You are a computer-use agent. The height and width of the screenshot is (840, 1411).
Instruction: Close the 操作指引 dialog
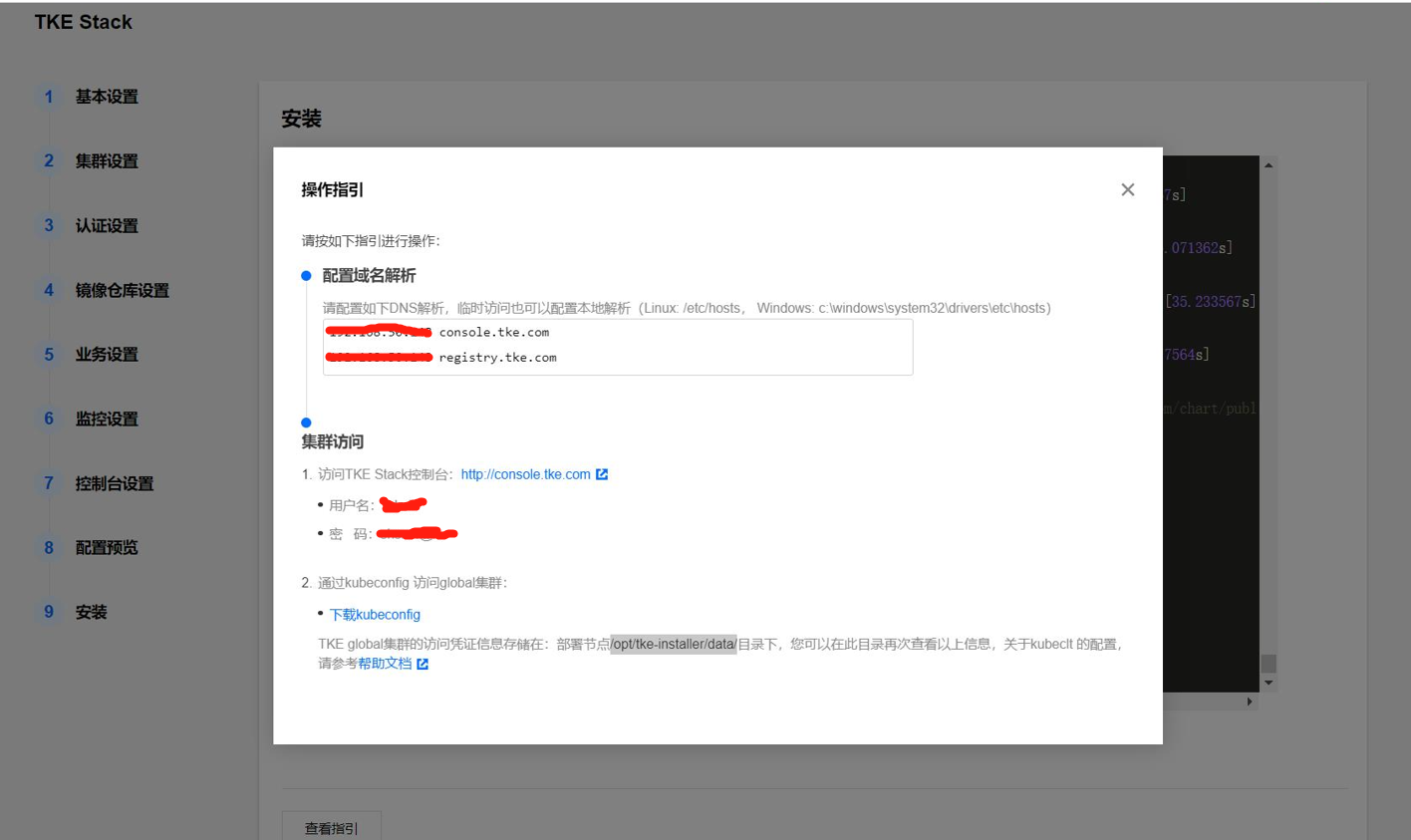click(x=1127, y=189)
